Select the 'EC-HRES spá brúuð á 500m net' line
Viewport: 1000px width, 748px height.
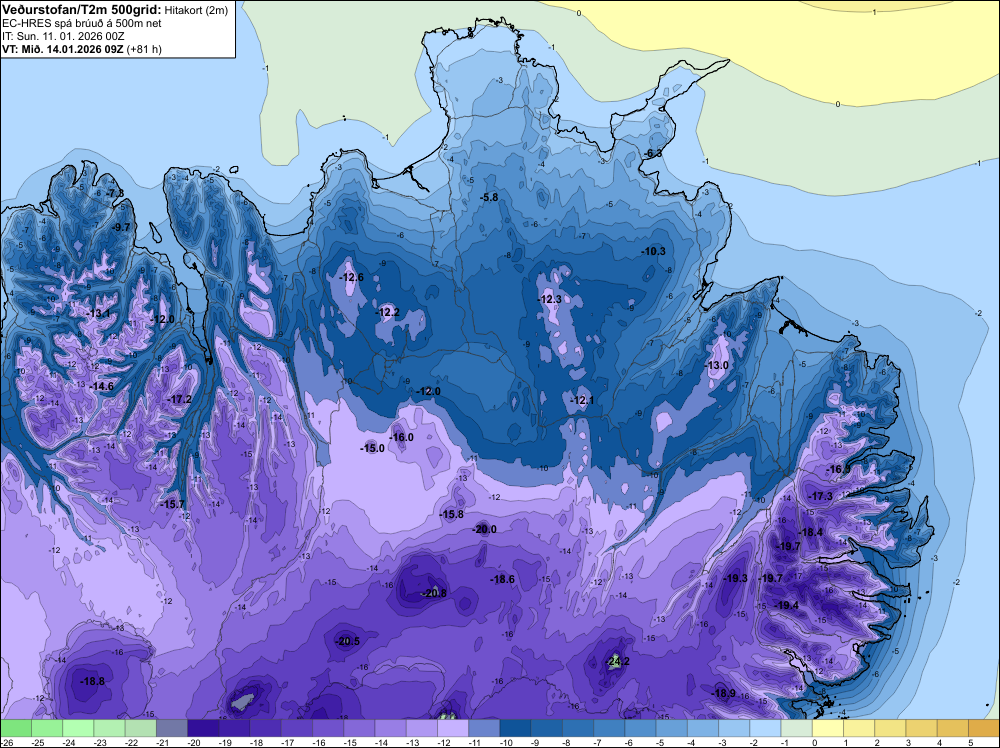pos(82,23)
